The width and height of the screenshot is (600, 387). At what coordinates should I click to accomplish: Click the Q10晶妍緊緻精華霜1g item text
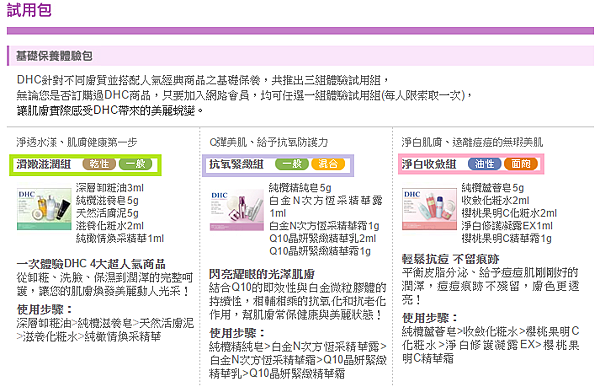[320, 251]
